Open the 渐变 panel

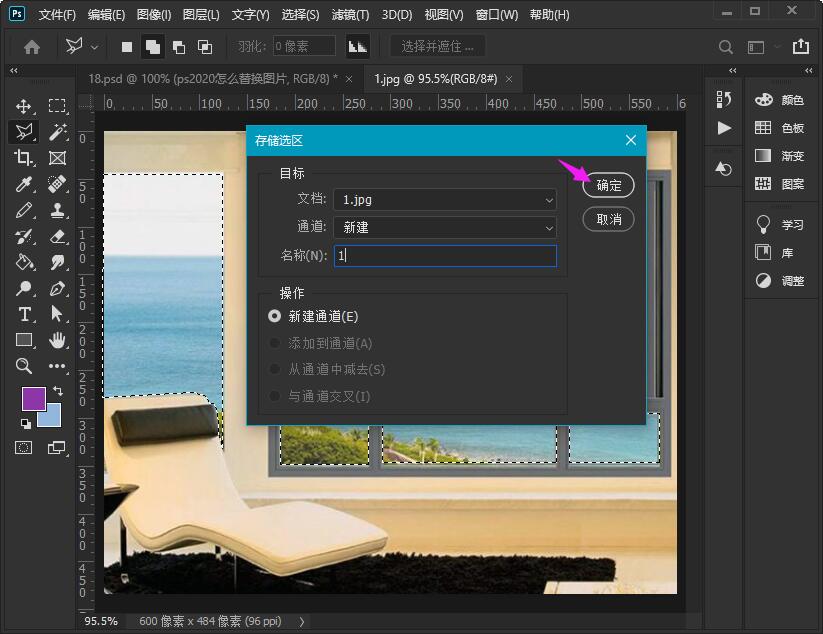780,156
